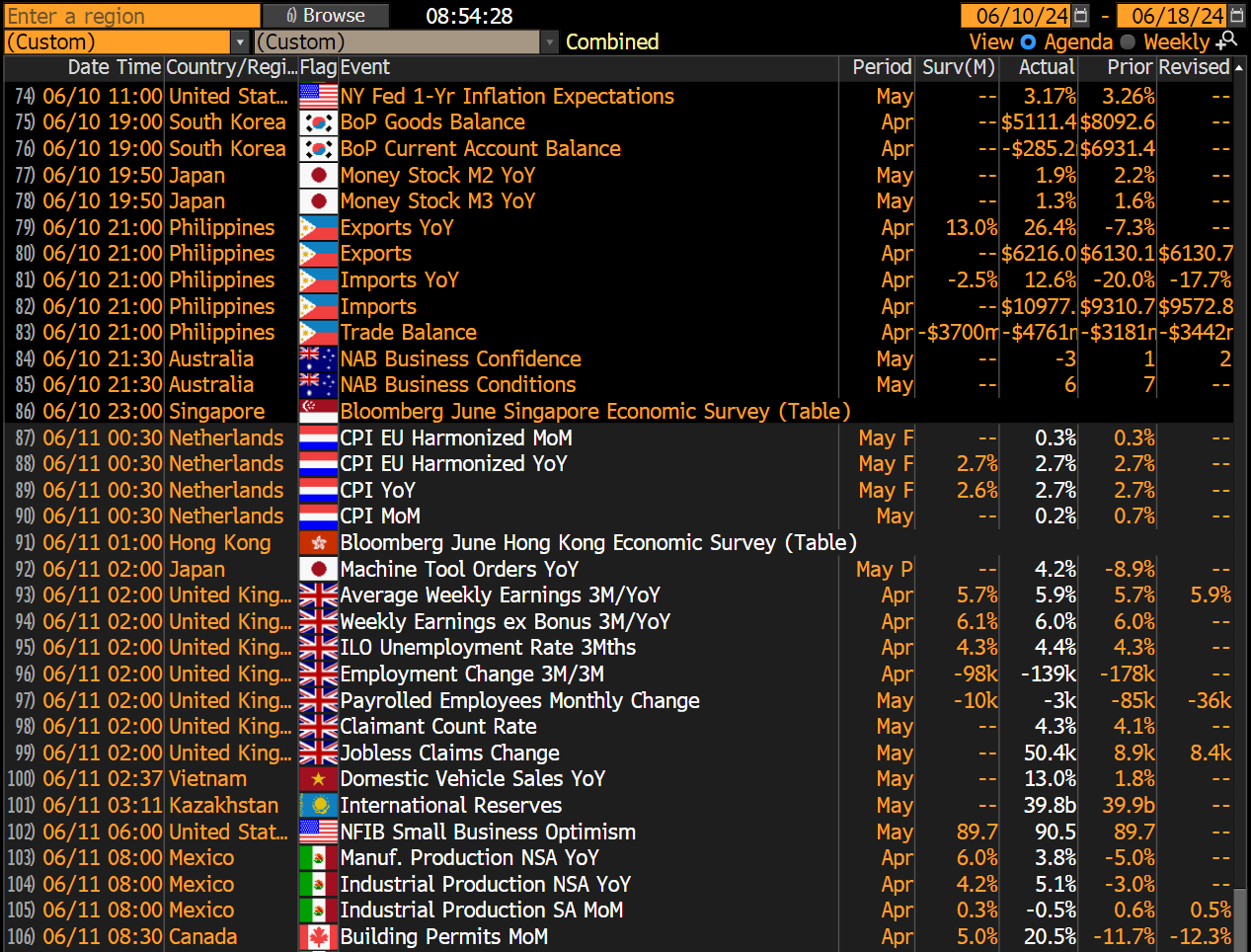Click the 06/10/24 start date field

pos(1016,16)
